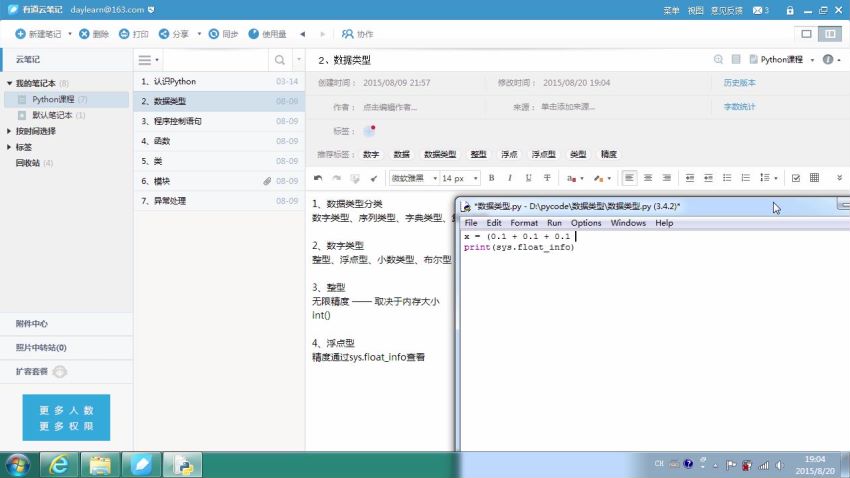Insert a checkbox using the to-do icon

tap(795, 178)
